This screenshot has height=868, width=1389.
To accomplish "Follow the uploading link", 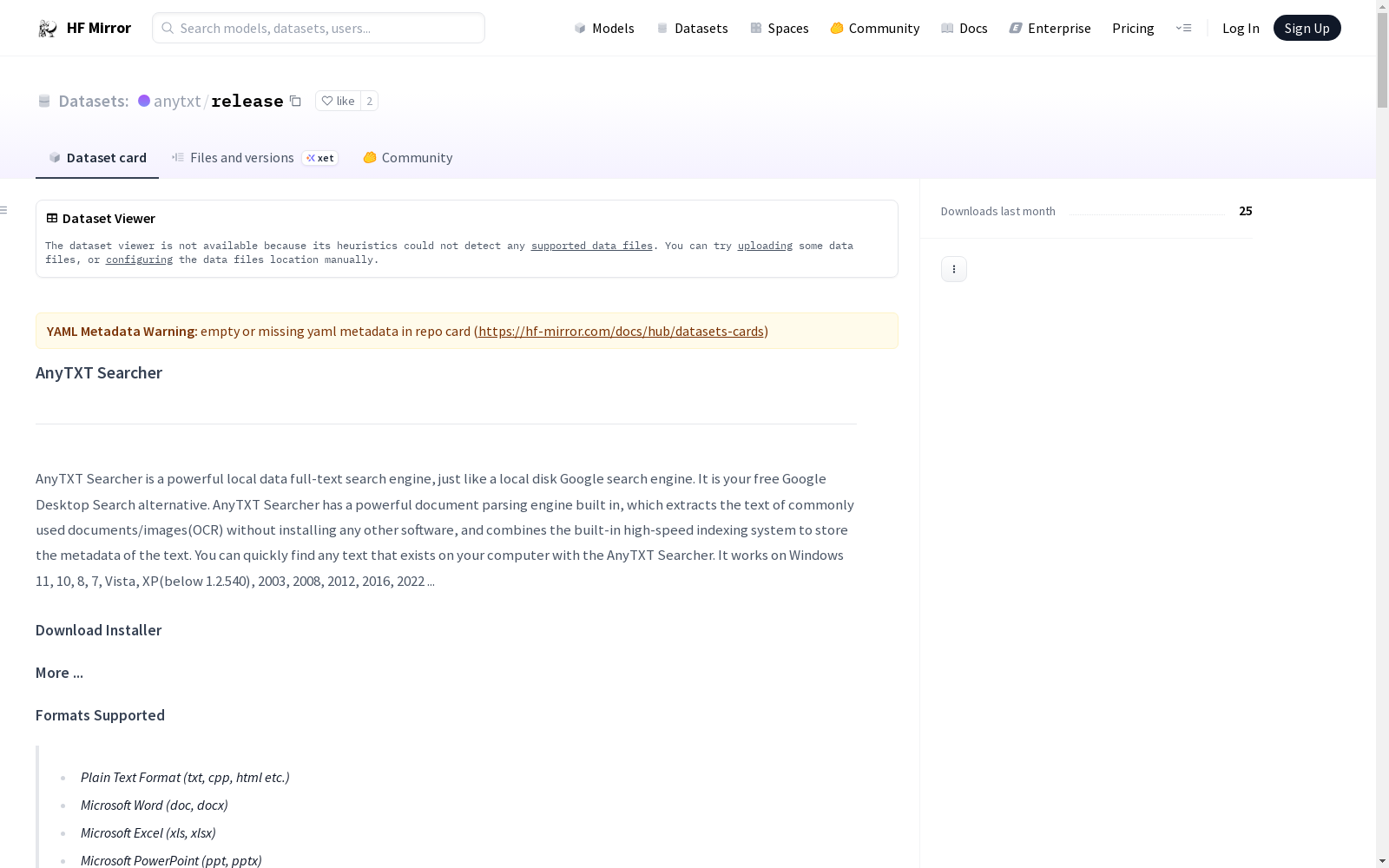I will (765, 246).
